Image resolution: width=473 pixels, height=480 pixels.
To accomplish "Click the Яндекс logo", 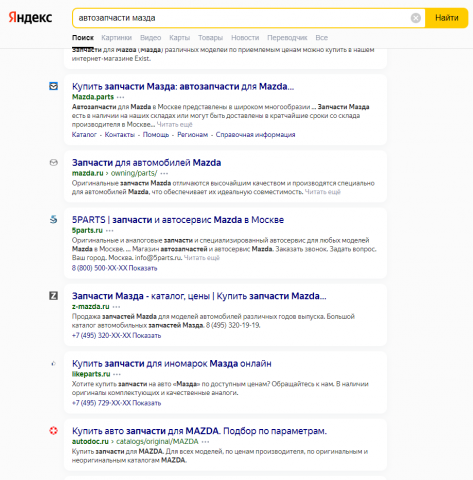I will pos(30,17).
